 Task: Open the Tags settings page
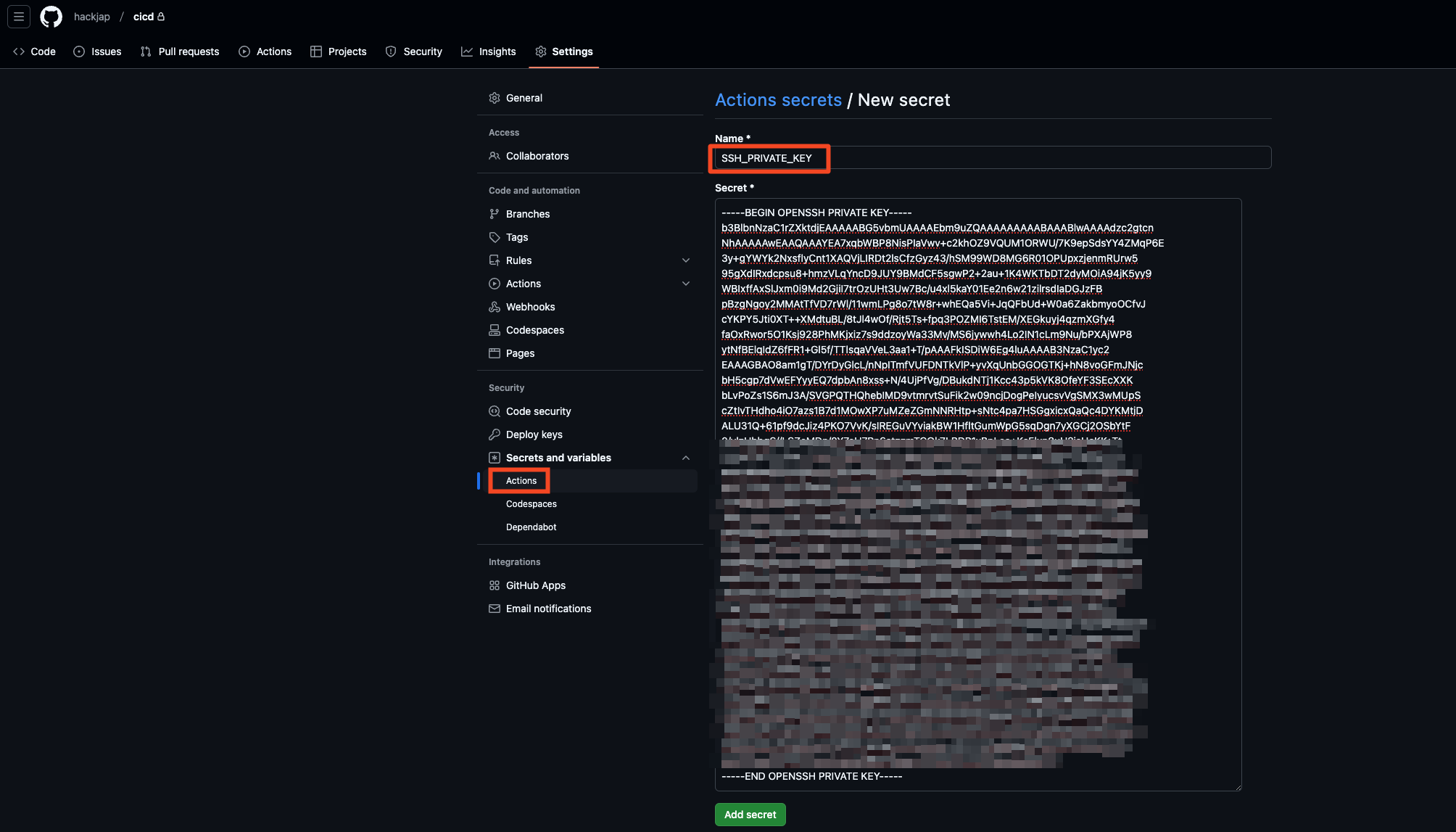[x=516, y=237]
